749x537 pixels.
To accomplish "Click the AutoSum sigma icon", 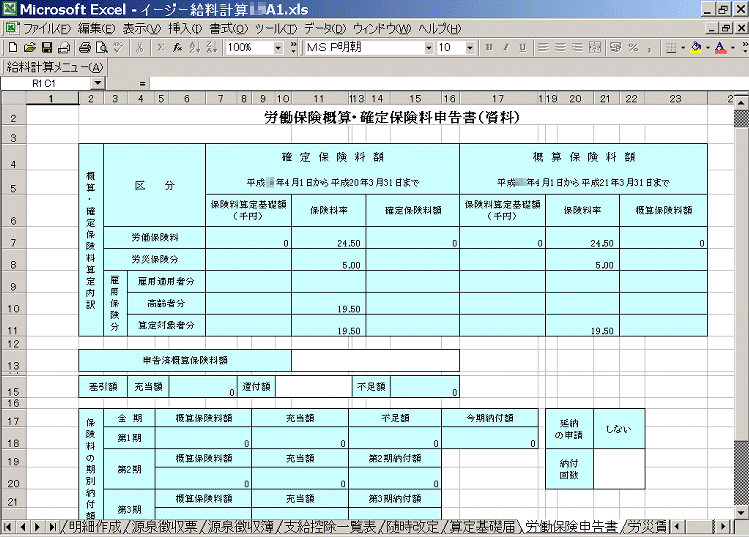I will click(159, 47).
